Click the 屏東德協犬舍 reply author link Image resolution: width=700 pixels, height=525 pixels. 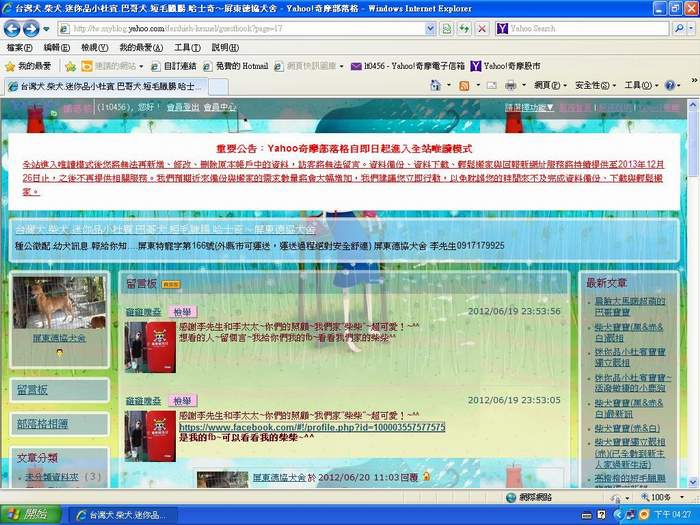click(x=279, y=477)
